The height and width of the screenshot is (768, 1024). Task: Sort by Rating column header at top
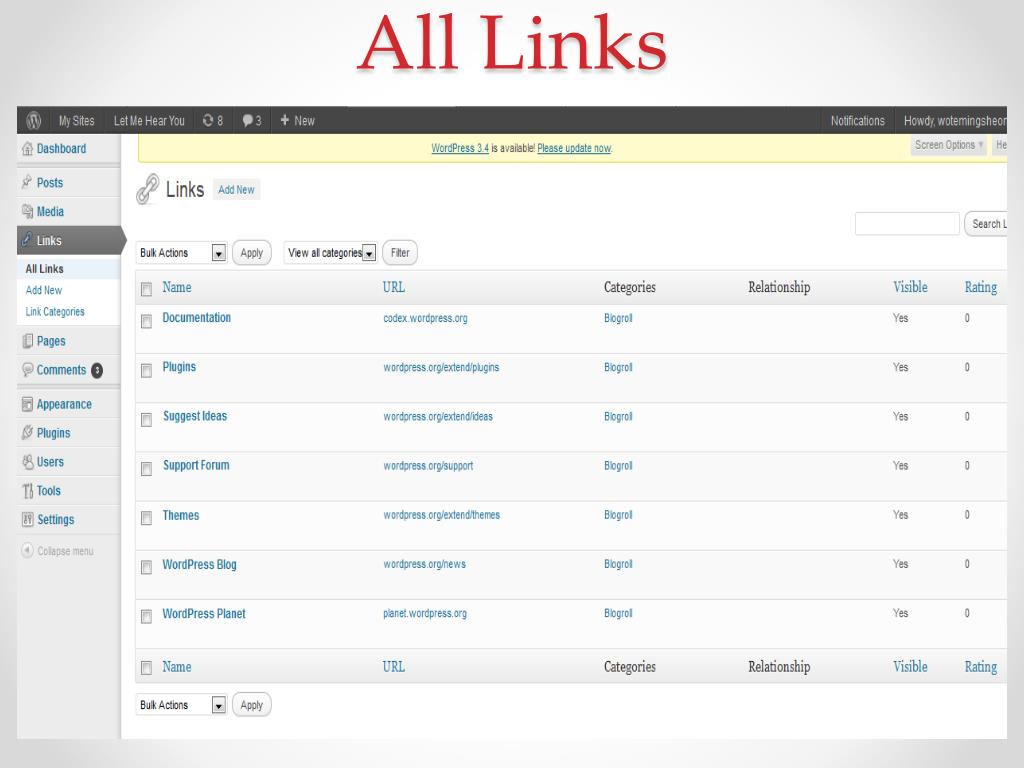coord(981,287)
